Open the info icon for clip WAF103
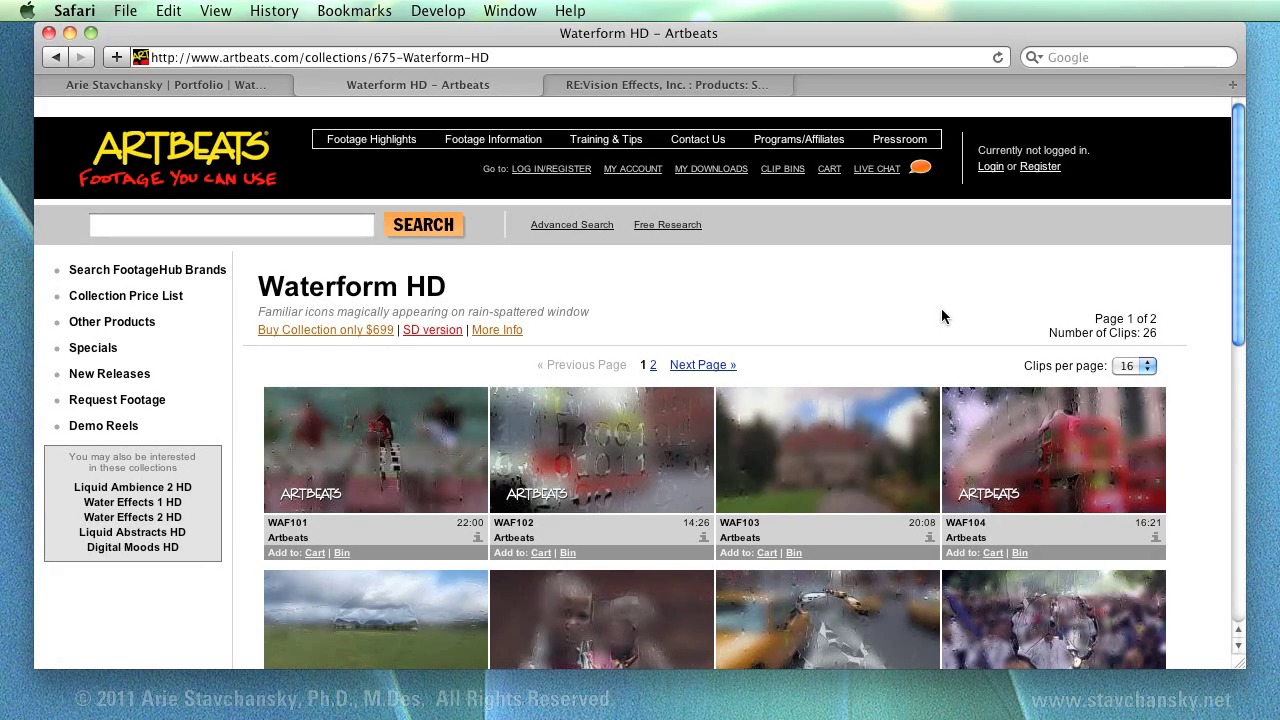Screen dimensions: 1280x720 tap(929, 538)
